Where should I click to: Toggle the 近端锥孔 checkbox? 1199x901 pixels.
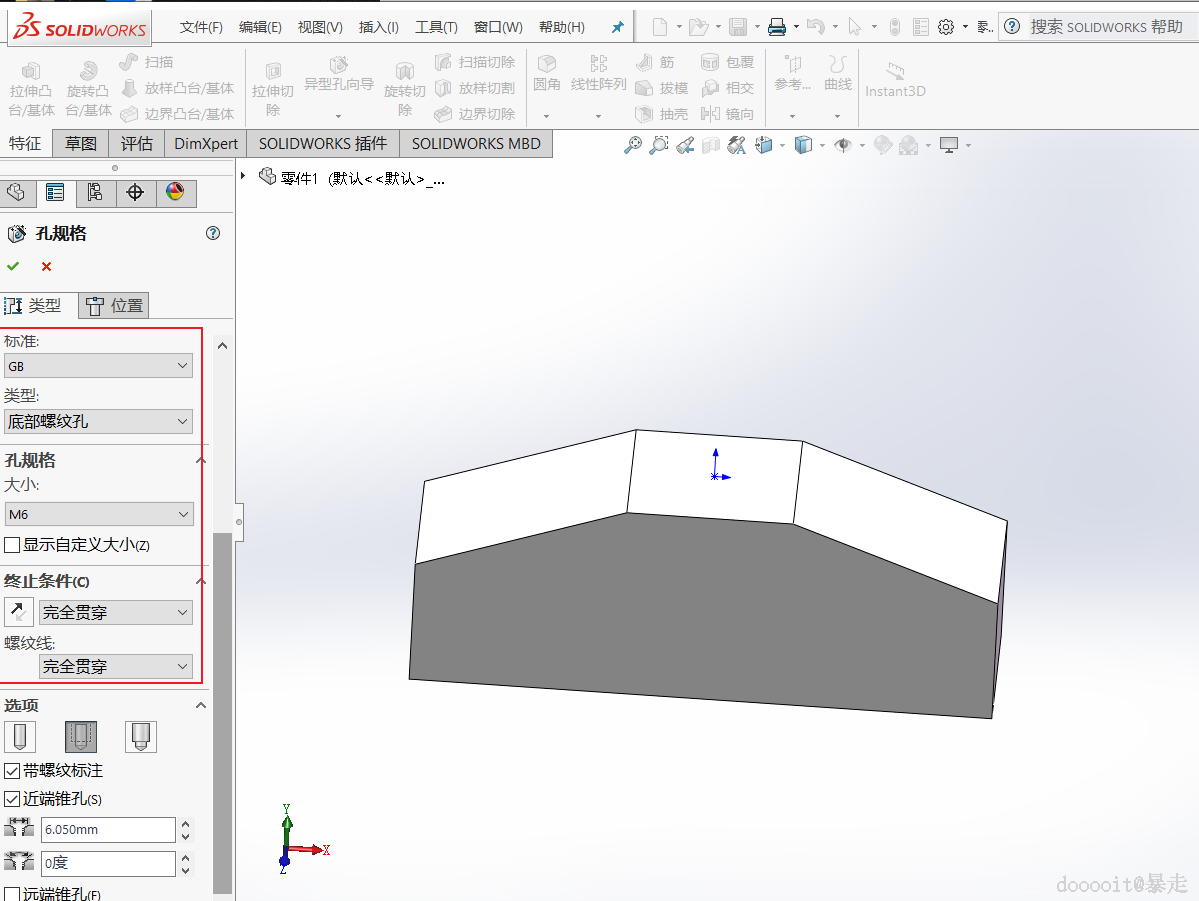(12, 799)
